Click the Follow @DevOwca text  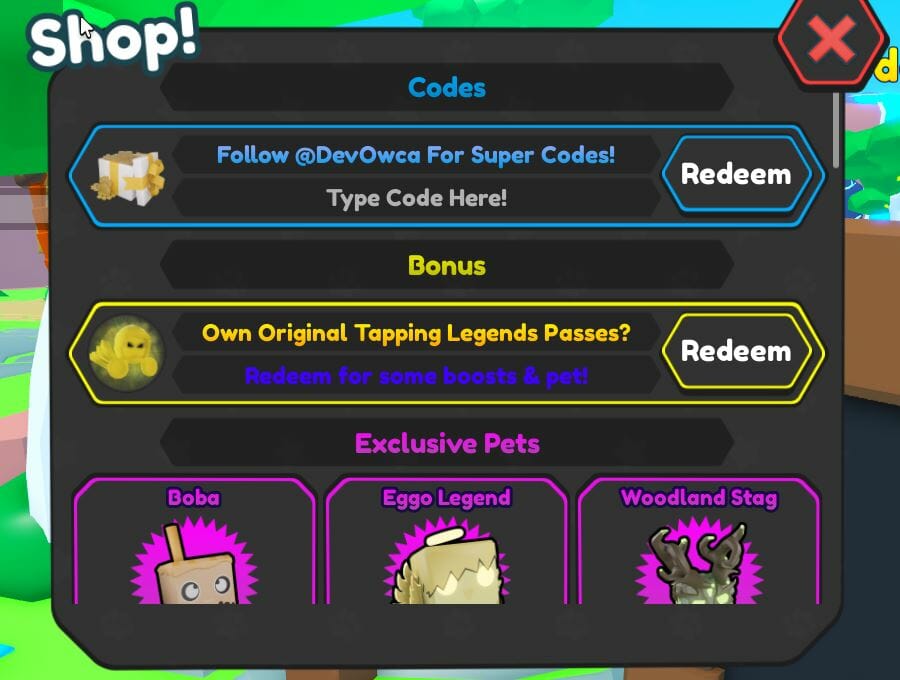coord(416,155)
